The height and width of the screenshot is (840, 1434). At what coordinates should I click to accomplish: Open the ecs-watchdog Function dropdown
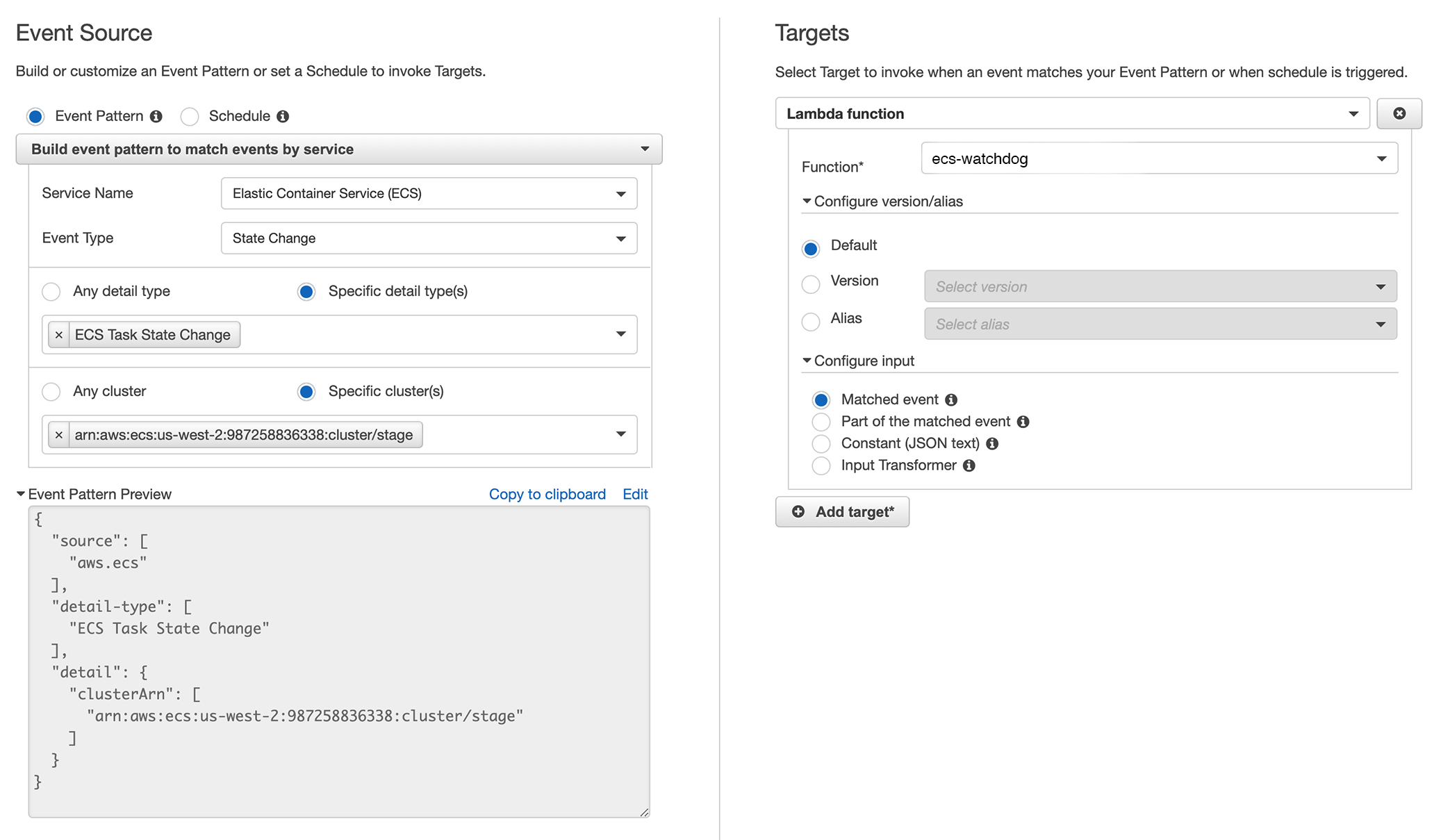[x=1159, y=158]
